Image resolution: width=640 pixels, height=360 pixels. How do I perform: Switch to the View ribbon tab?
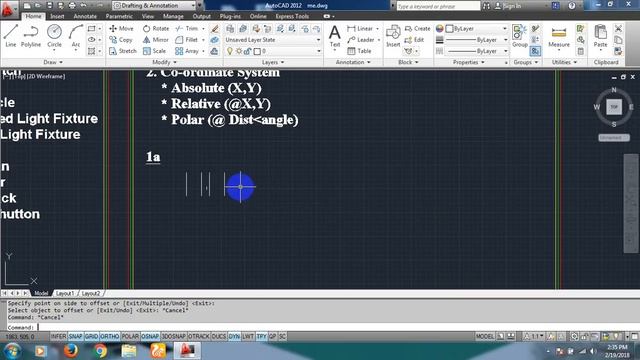click(148, 16)
